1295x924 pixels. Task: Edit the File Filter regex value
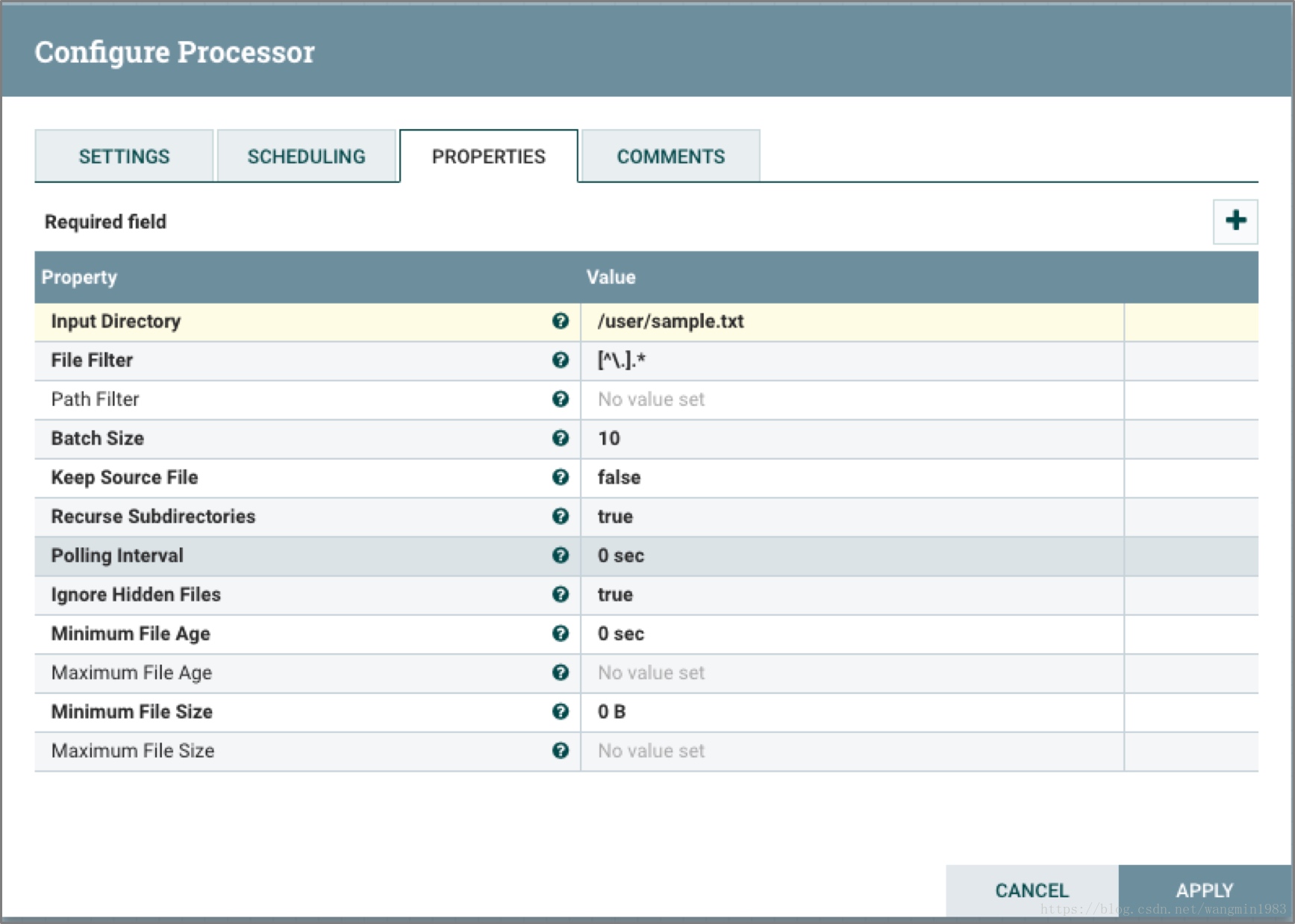pyautogui.click(x=852, y=360)
